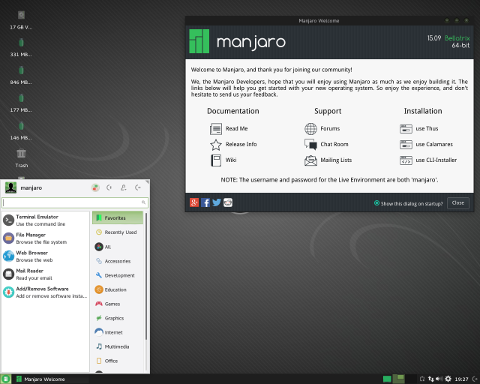Image resolution: width=480 pixels, height=384 pixels.
Task: Select the Recently Used category
Action: (x=117, y=232)
